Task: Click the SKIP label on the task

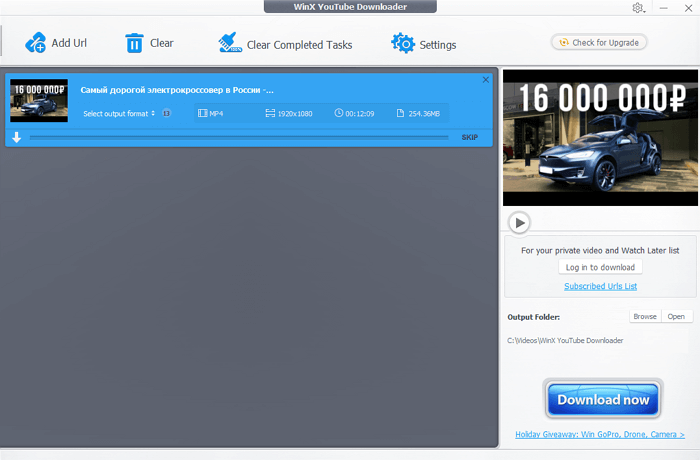Action: pyautogui.click(x=469, y=137)
